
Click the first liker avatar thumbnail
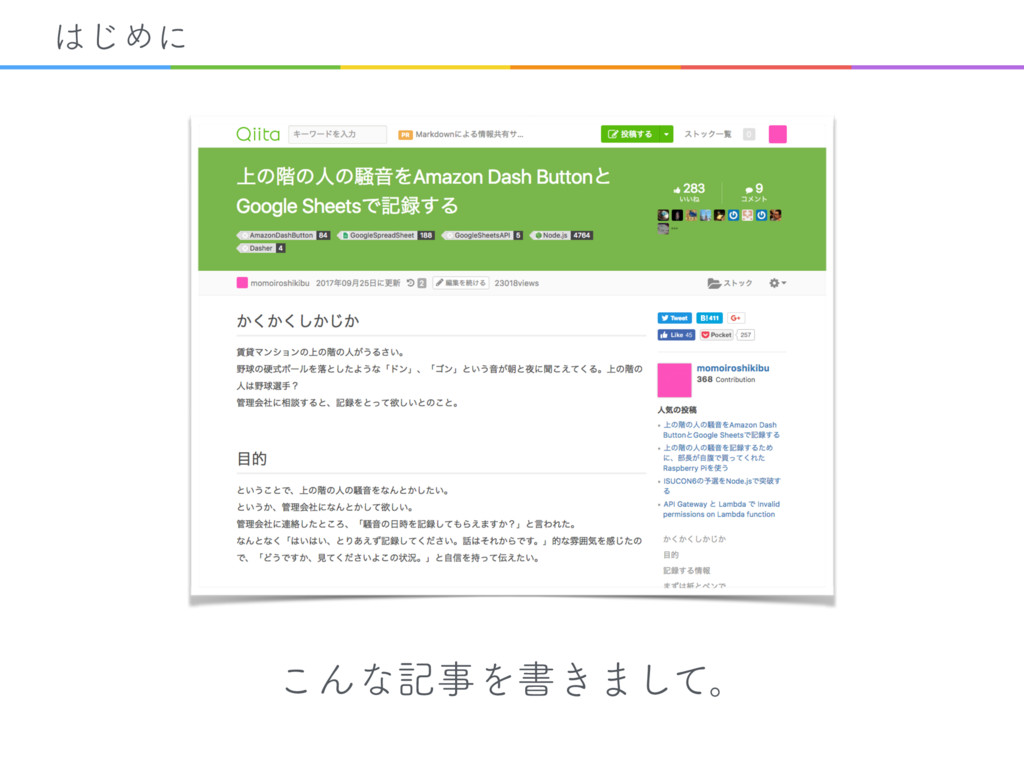click(663, 215)
